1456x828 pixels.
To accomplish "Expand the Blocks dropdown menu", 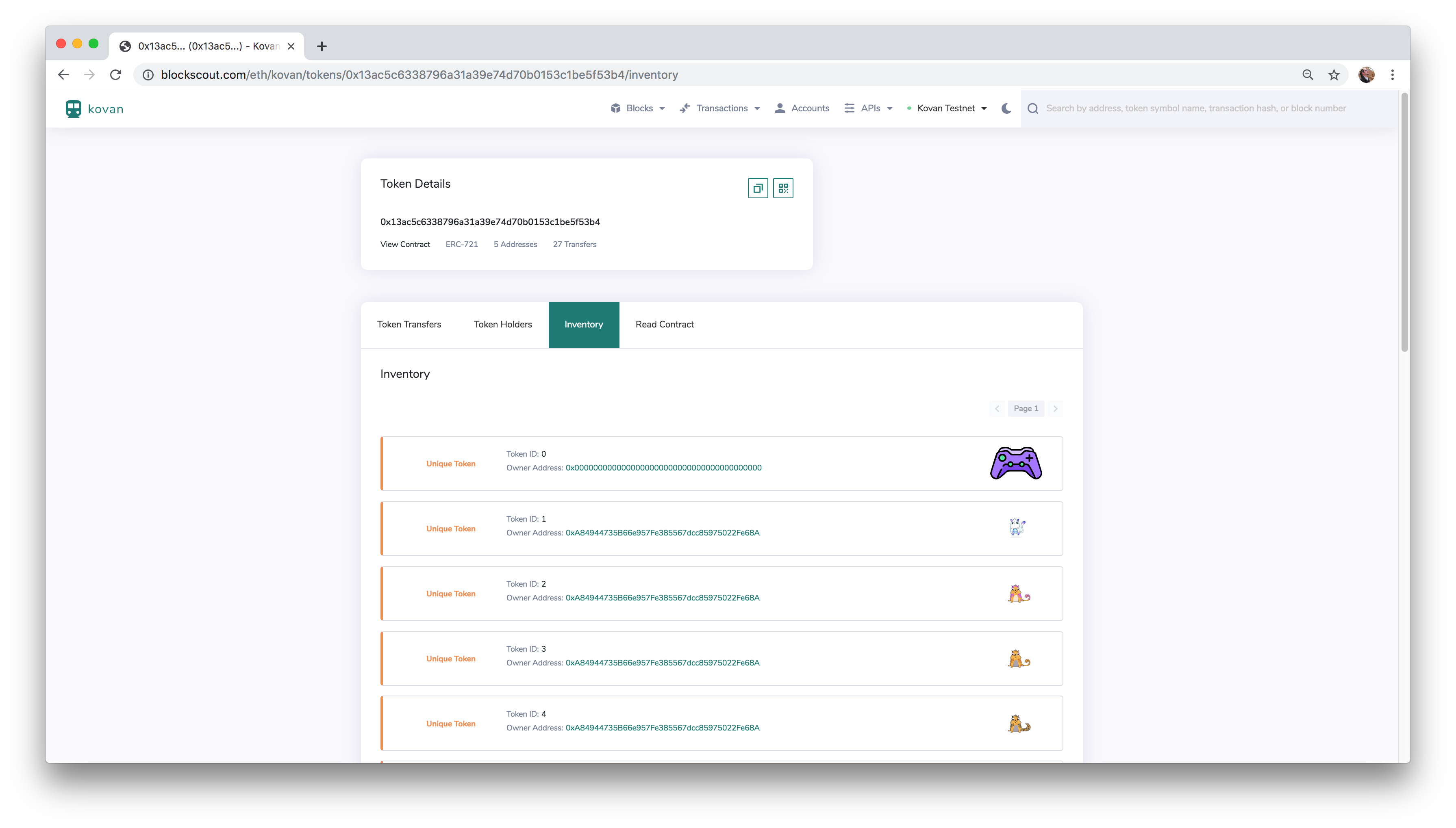I will tap(637, 108).
